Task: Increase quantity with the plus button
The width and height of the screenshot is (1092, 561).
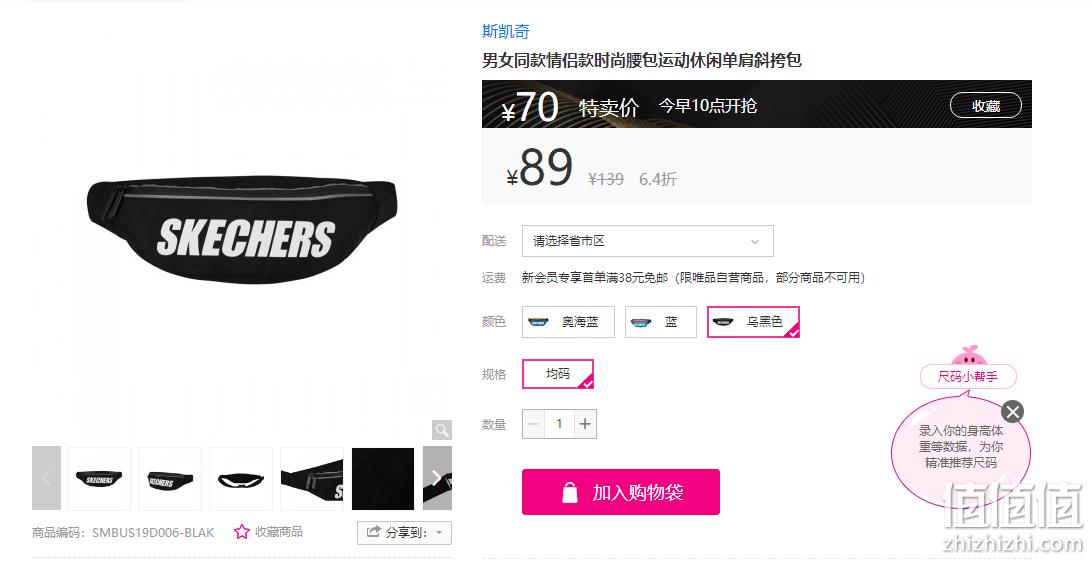Action: click(585, 423)
